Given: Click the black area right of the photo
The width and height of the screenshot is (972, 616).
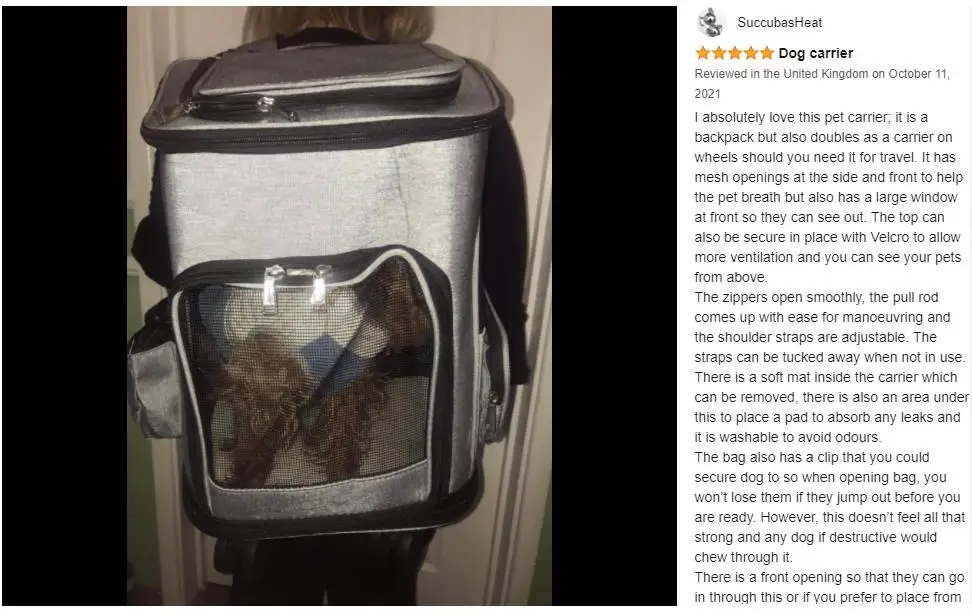Looking at the screenshot, I should tap(614, 306).
